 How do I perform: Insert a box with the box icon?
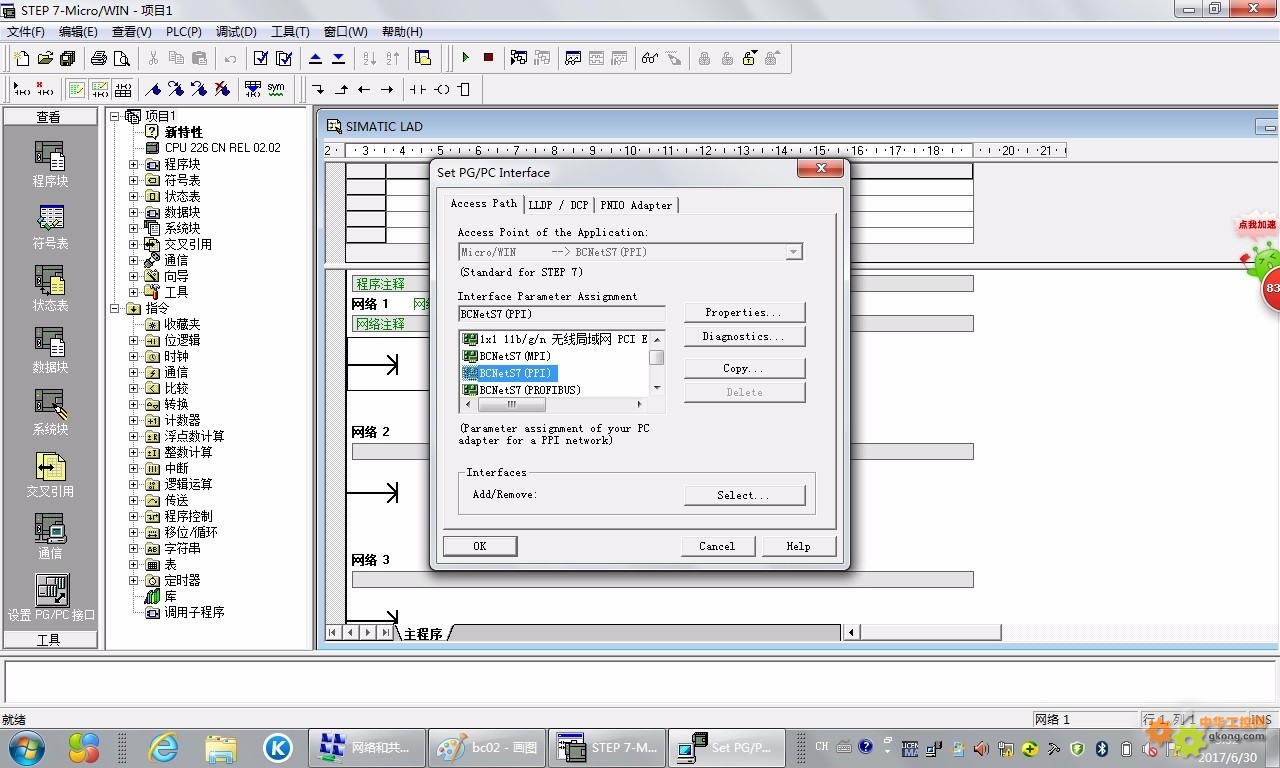click(x=463, y=89)
